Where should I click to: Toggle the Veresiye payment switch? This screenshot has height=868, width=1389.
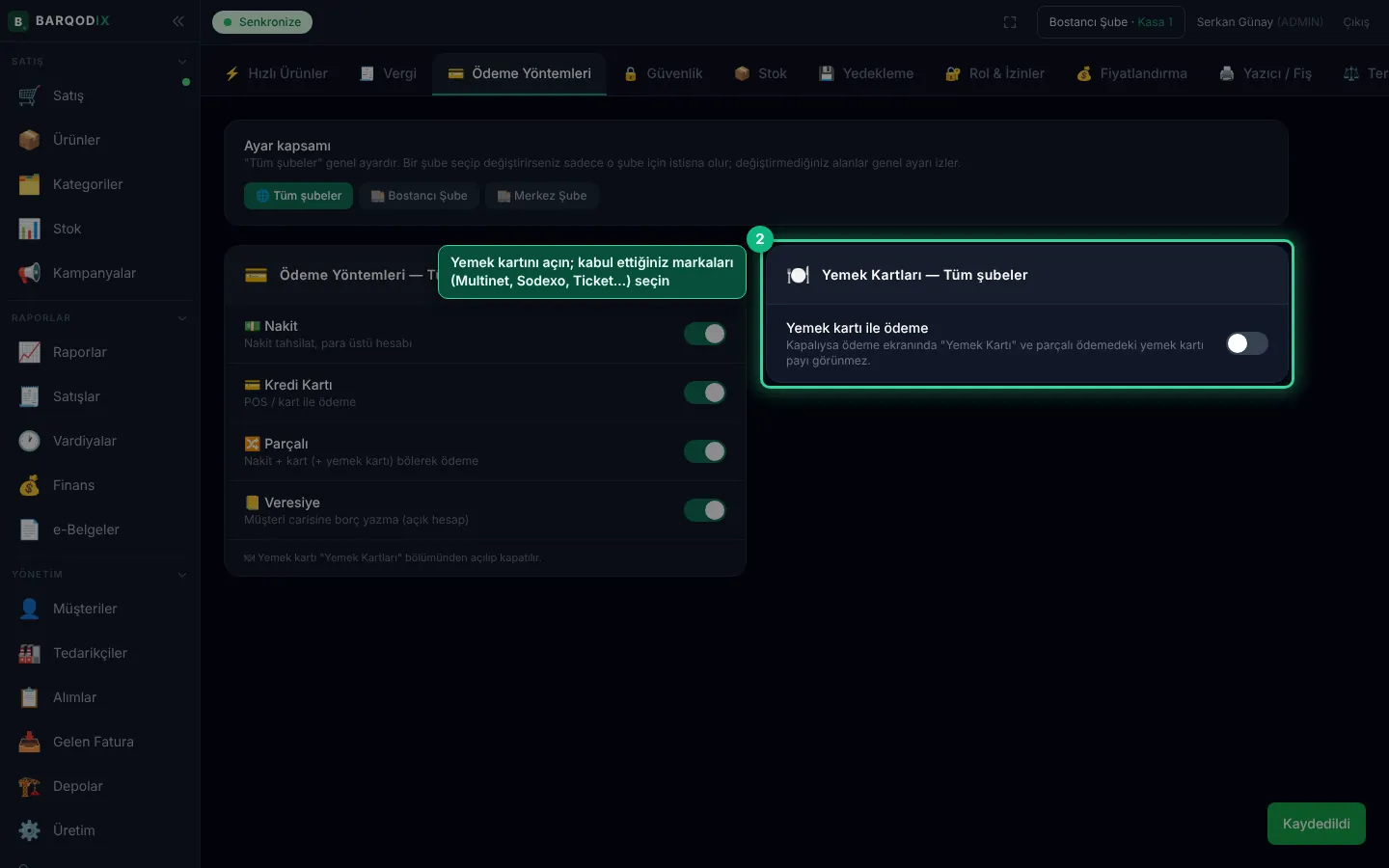click(705, 510)
